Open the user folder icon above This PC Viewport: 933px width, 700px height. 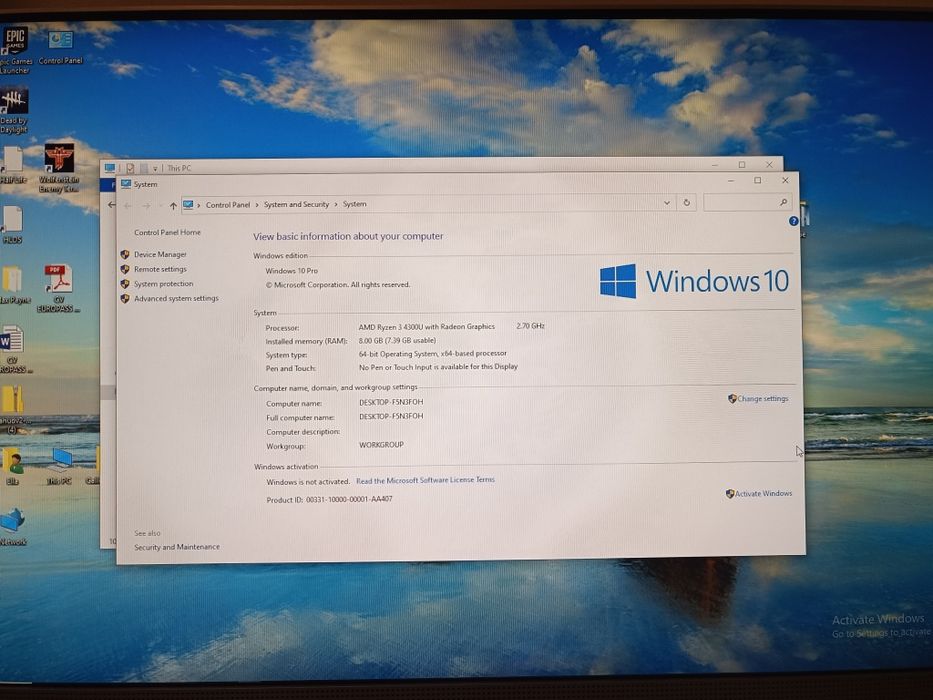(12, 467)
